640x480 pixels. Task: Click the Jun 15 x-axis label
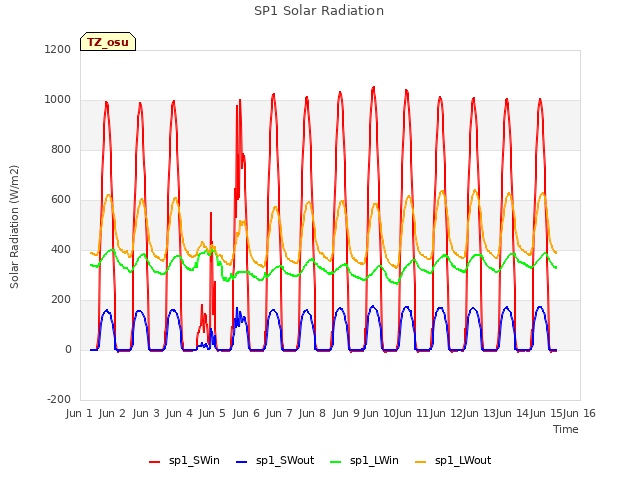pyautogui.click(x=546, y=413)
